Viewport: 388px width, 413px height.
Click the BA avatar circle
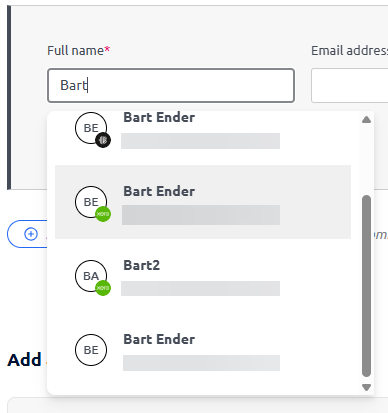pos(91,276)
